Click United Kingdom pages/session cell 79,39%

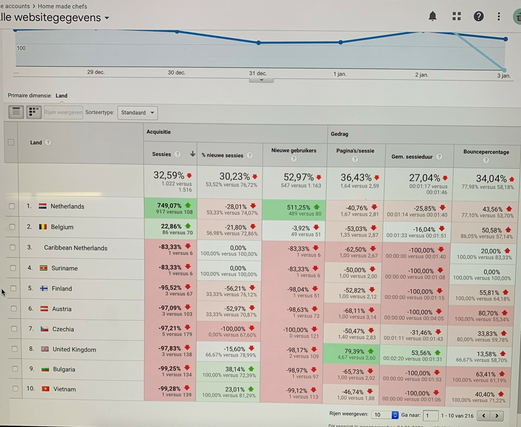click(x=353, y=354)
